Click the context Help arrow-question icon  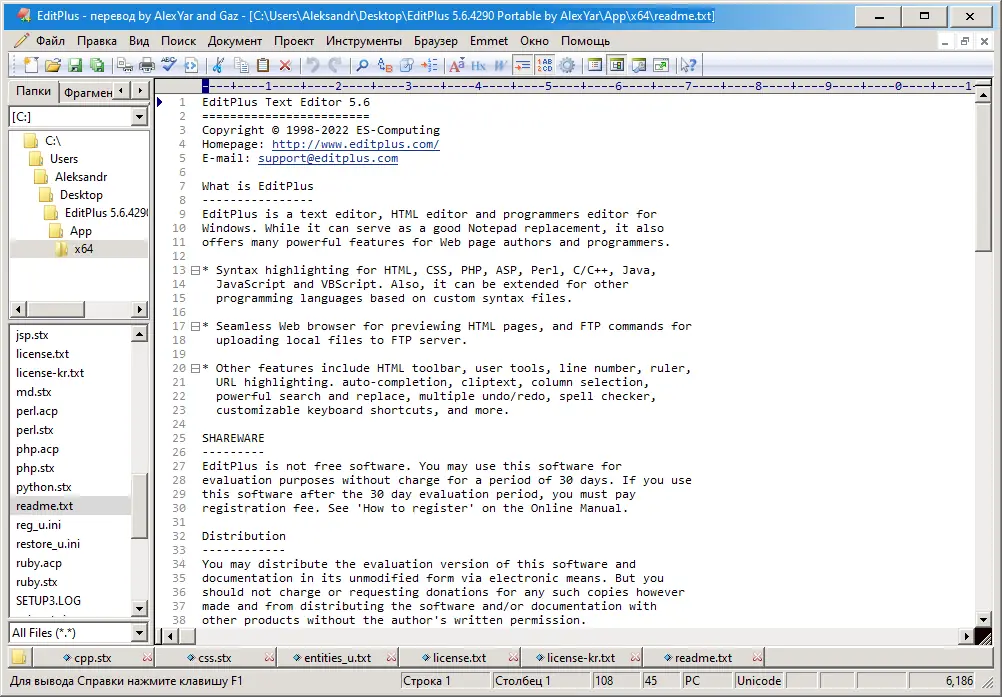coord(688,65)
